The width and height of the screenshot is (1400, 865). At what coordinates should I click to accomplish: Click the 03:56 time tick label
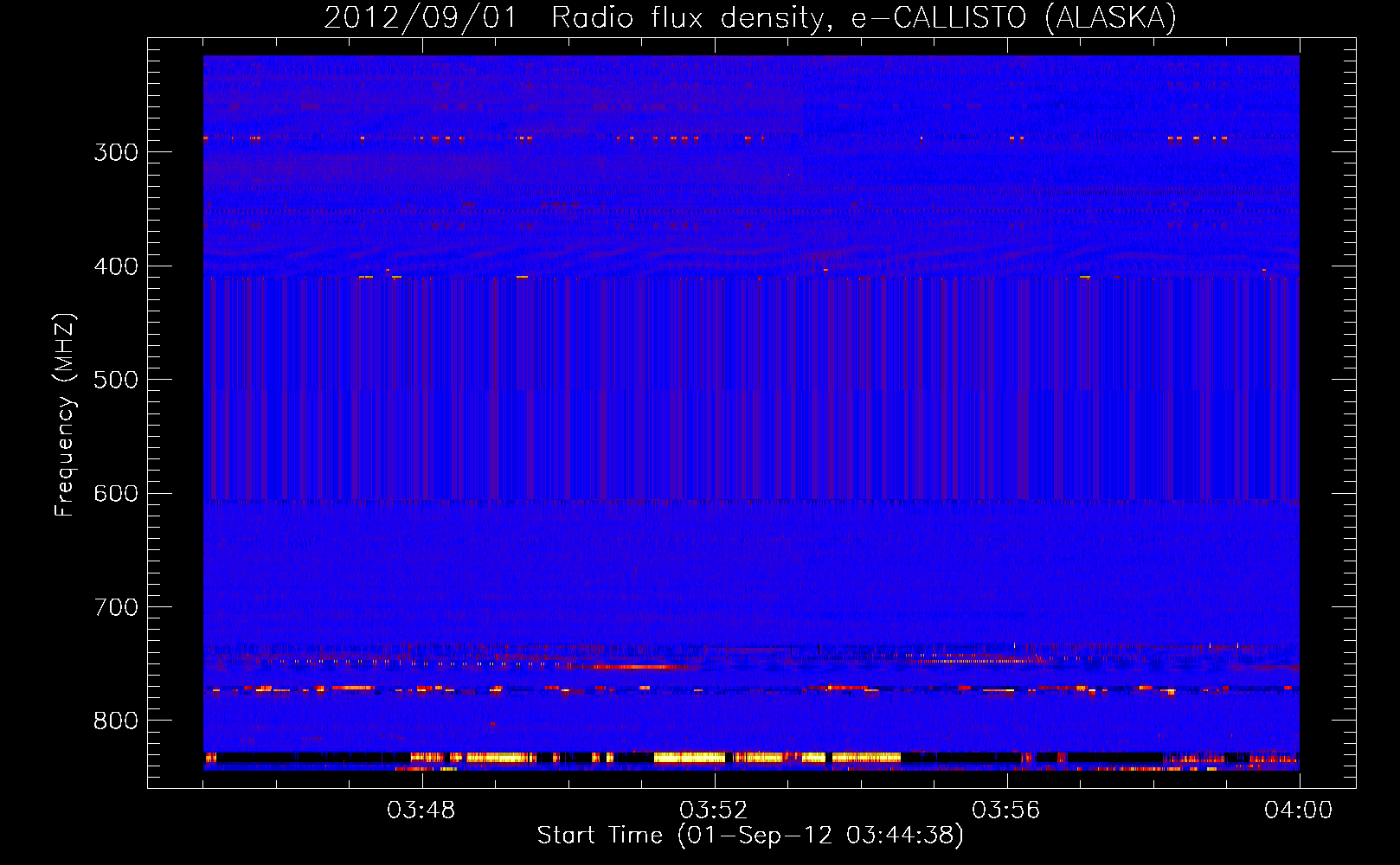(x=1006, y=811)
